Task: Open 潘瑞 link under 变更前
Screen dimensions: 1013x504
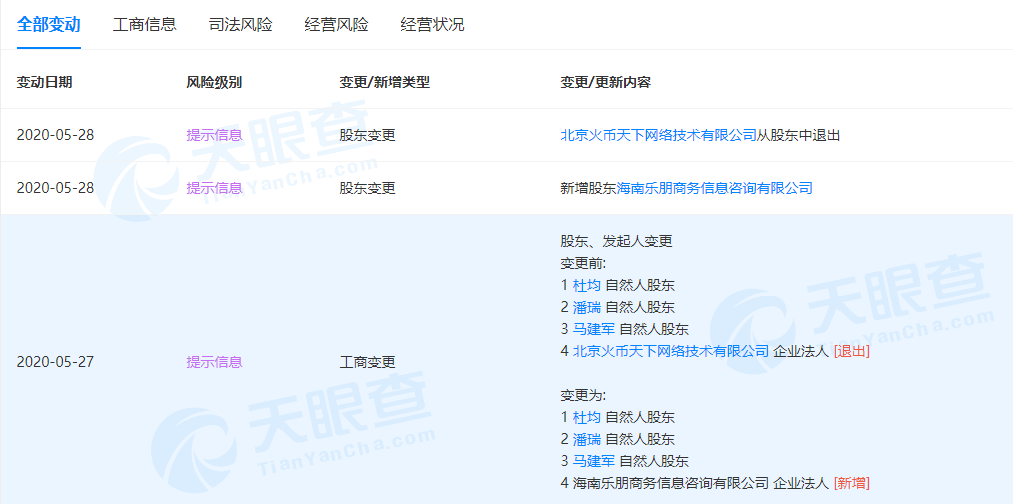Action: (587, 307)
